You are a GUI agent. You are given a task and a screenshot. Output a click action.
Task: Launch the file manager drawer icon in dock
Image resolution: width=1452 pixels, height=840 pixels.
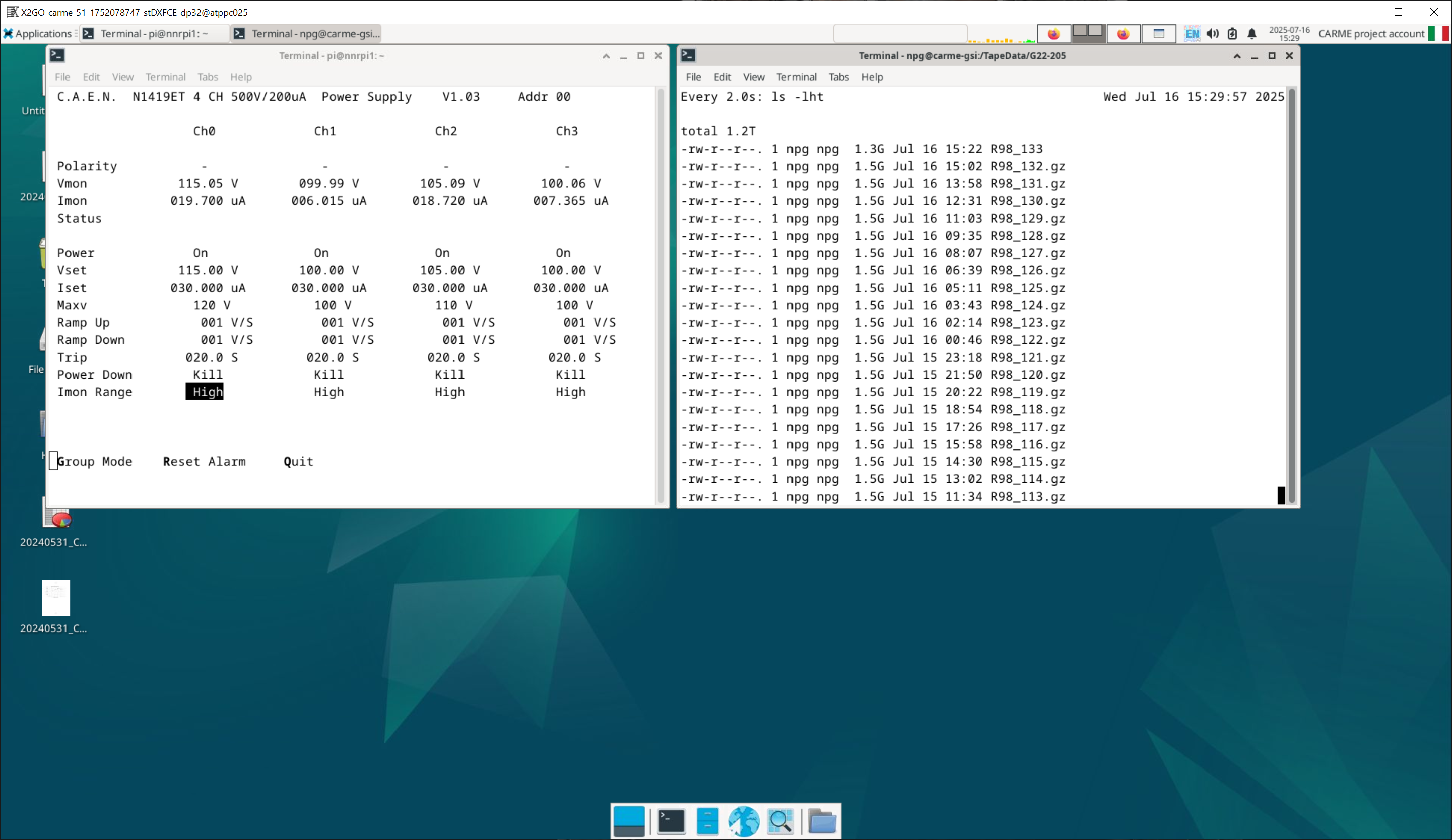click(707, 821)
